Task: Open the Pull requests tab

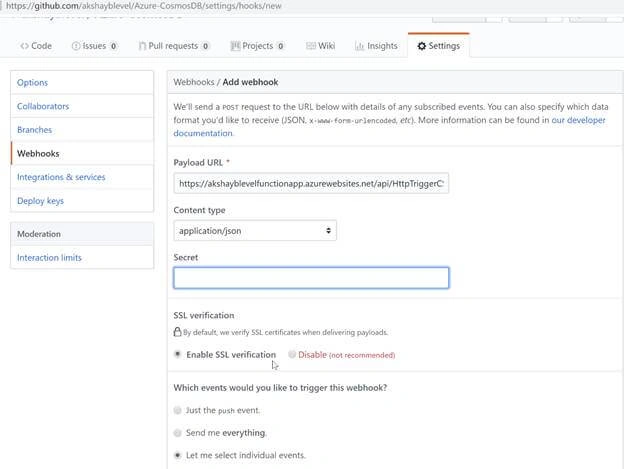Action: click(x=174, y=46)
